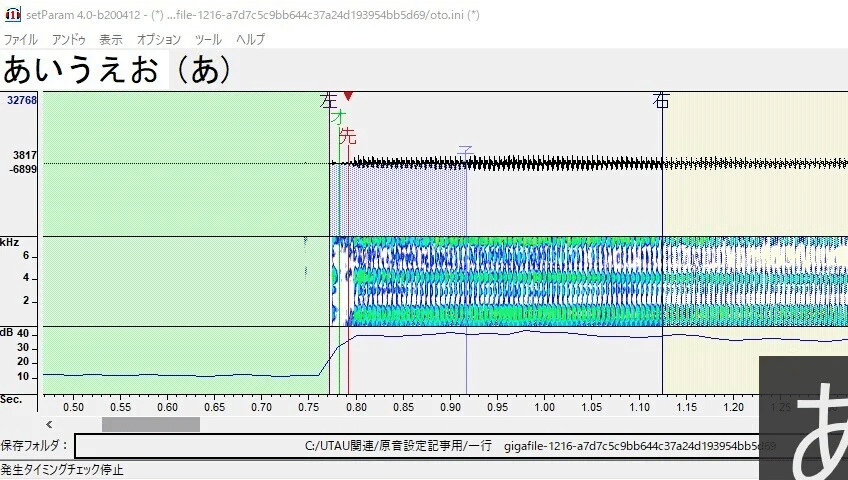The height and width of the screenshot is (480, 848).
Task: Open the ヘルプ menu
Action: click(250, 39)
